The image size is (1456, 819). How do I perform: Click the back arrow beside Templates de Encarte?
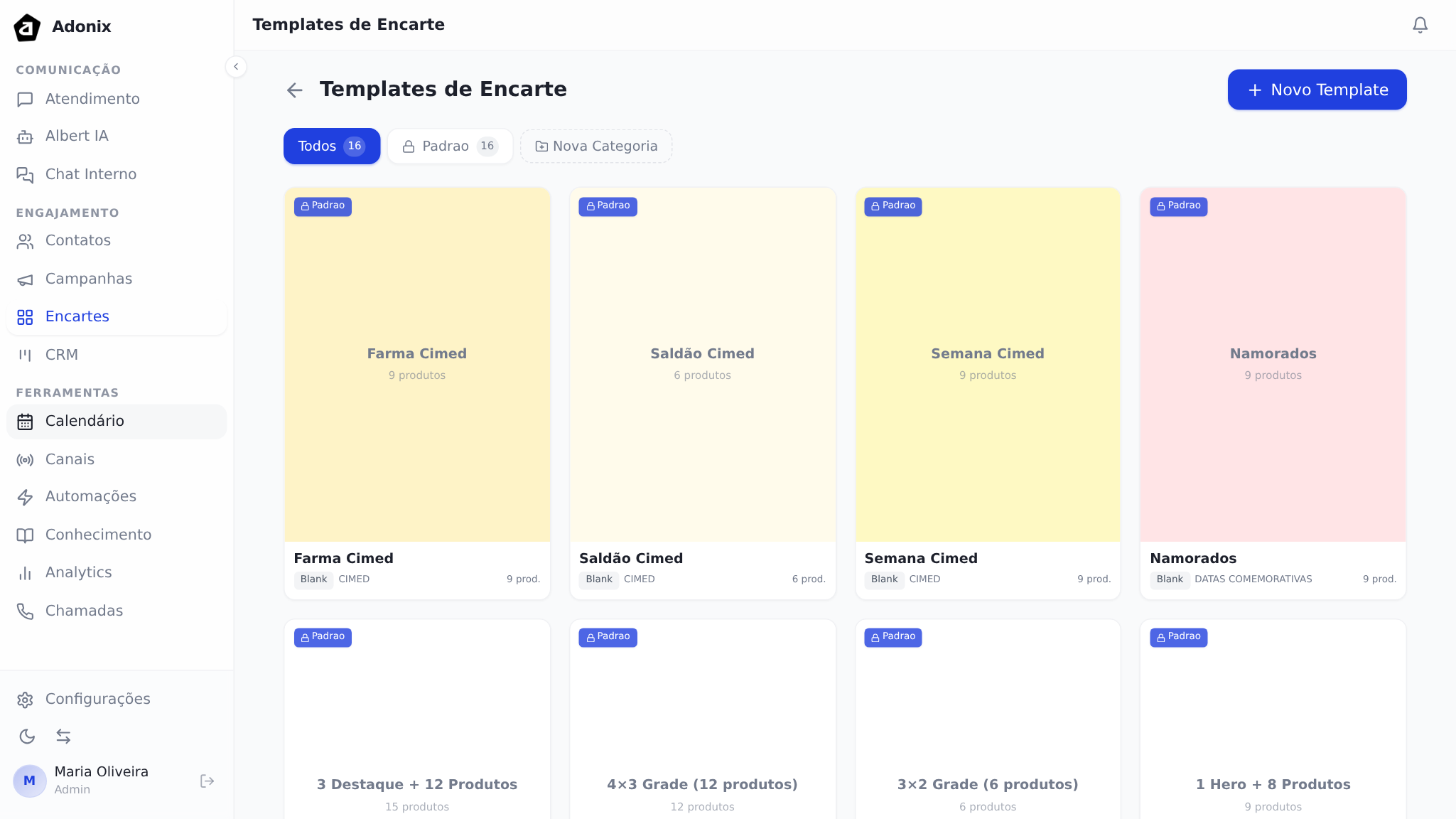pos(294,90)
